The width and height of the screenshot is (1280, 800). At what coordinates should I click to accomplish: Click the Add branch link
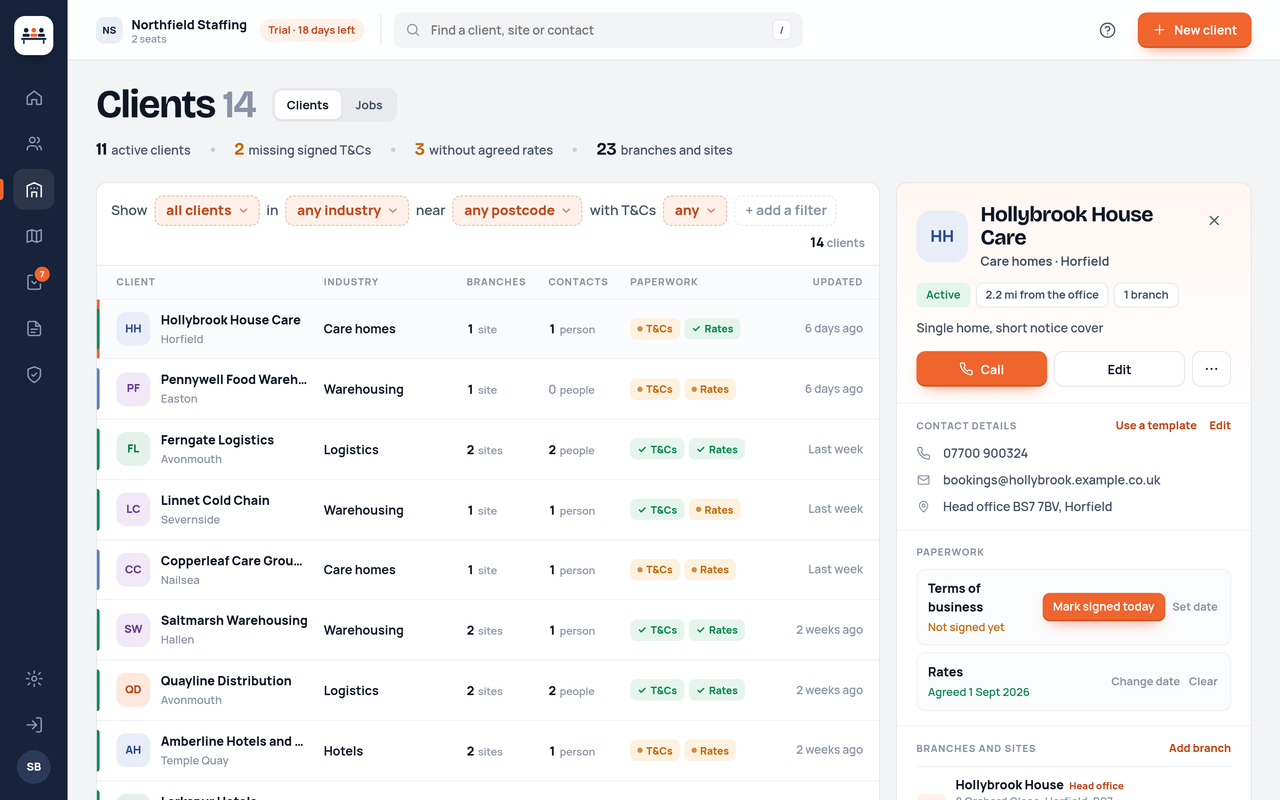pyautogui.click(x=1200, y=748)
